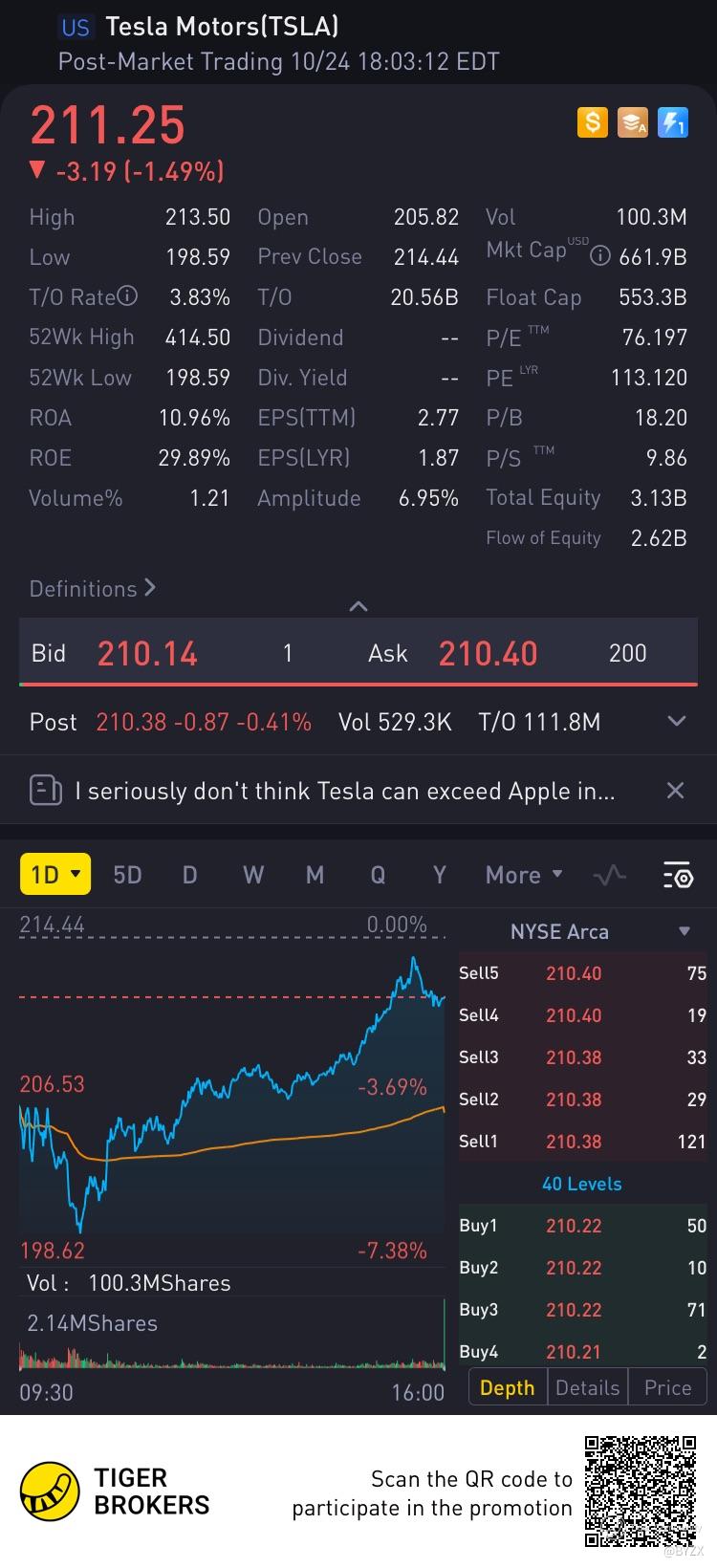Dismiss the Tesla Apple news banner
The height and width of the screenshot is (1568, 717).
[x=675, y=790]
